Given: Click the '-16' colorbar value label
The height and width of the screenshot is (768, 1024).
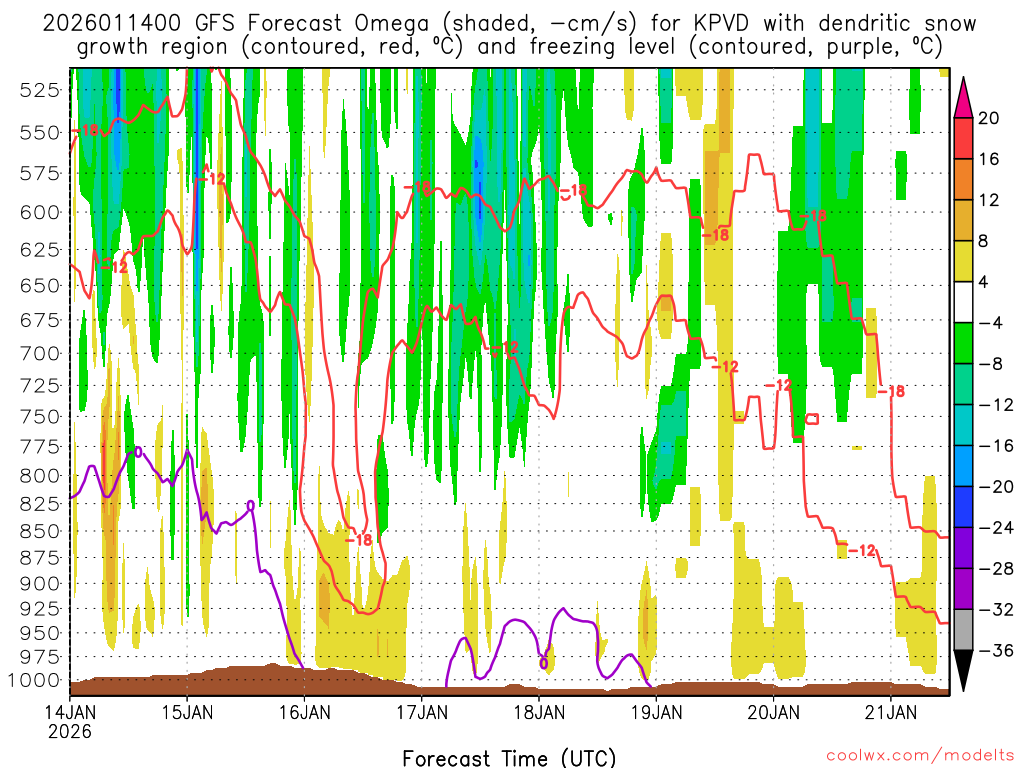Looking at the screenshot, I should 997,445.
